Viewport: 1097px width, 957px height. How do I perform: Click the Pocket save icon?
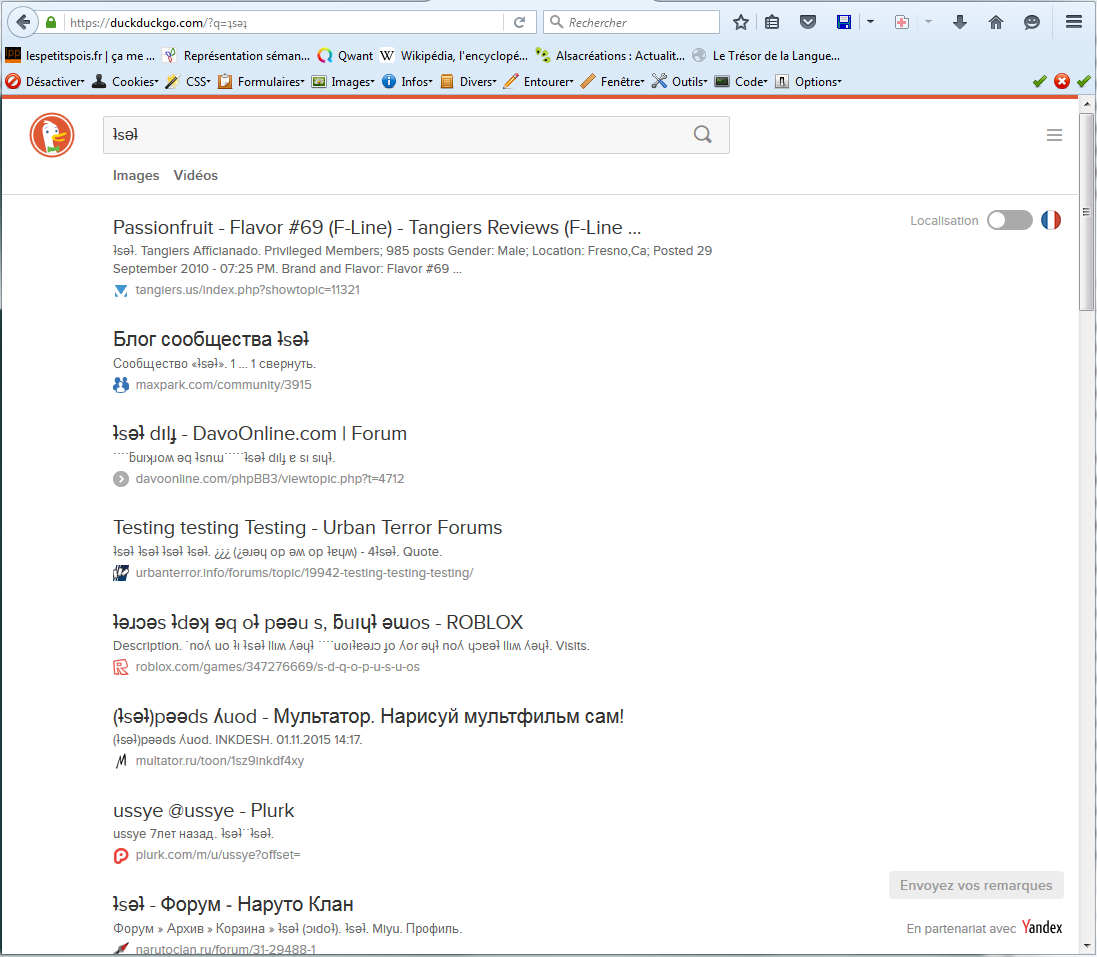click(x=808, y=22)
